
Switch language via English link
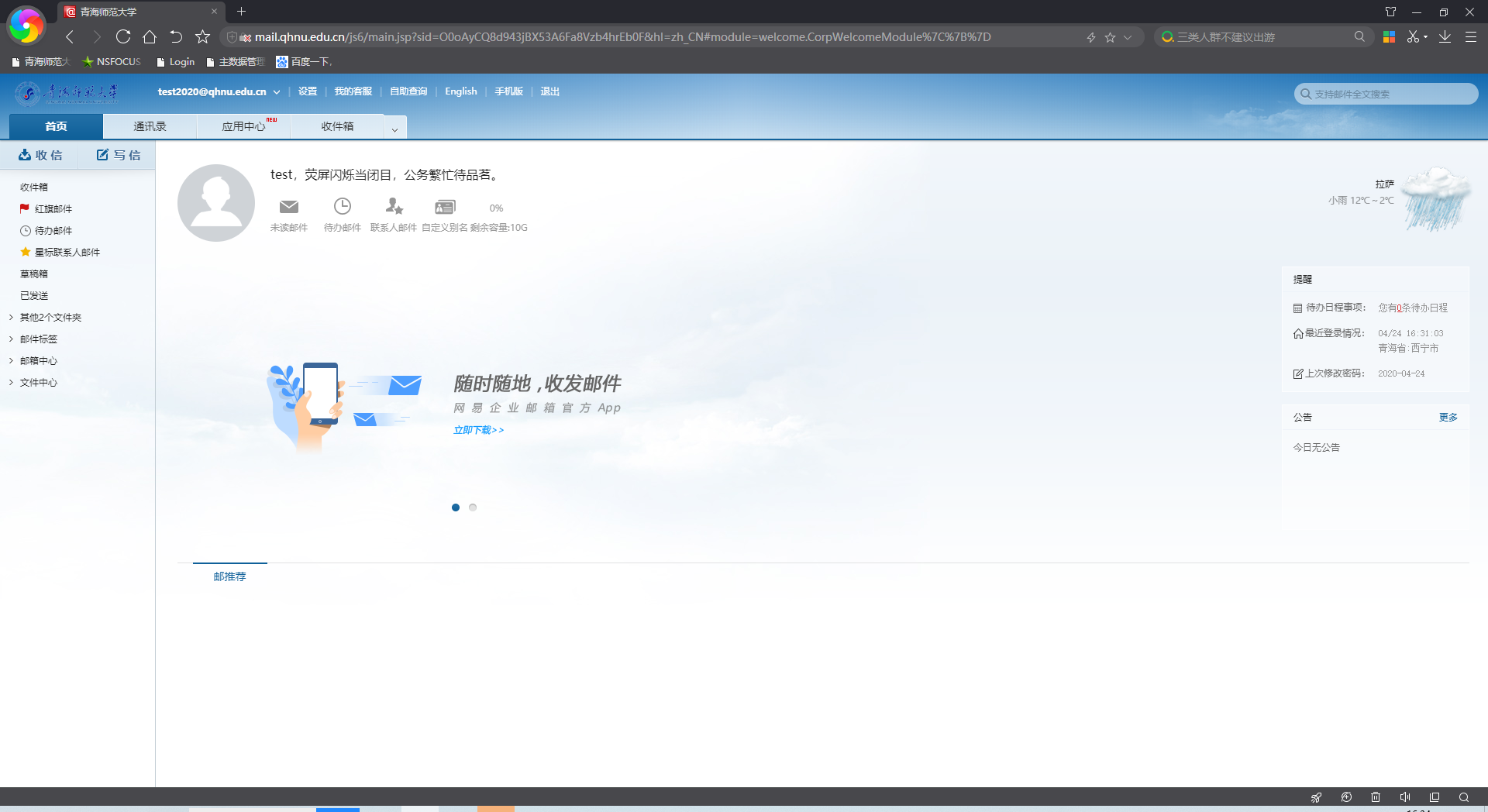[x=461, y=91]
